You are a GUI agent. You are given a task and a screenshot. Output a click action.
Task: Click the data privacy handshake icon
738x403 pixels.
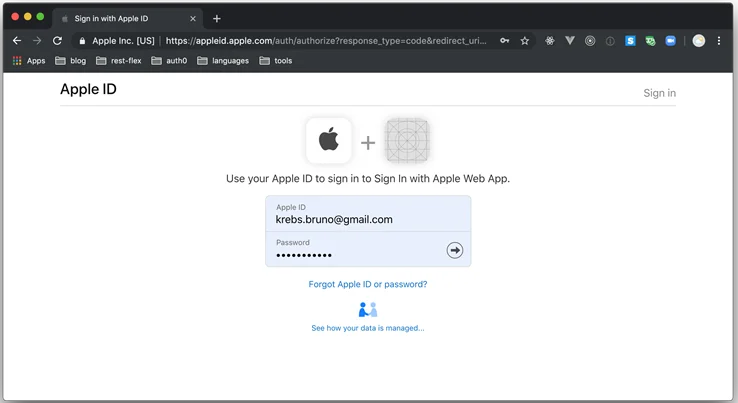point(368,310)
